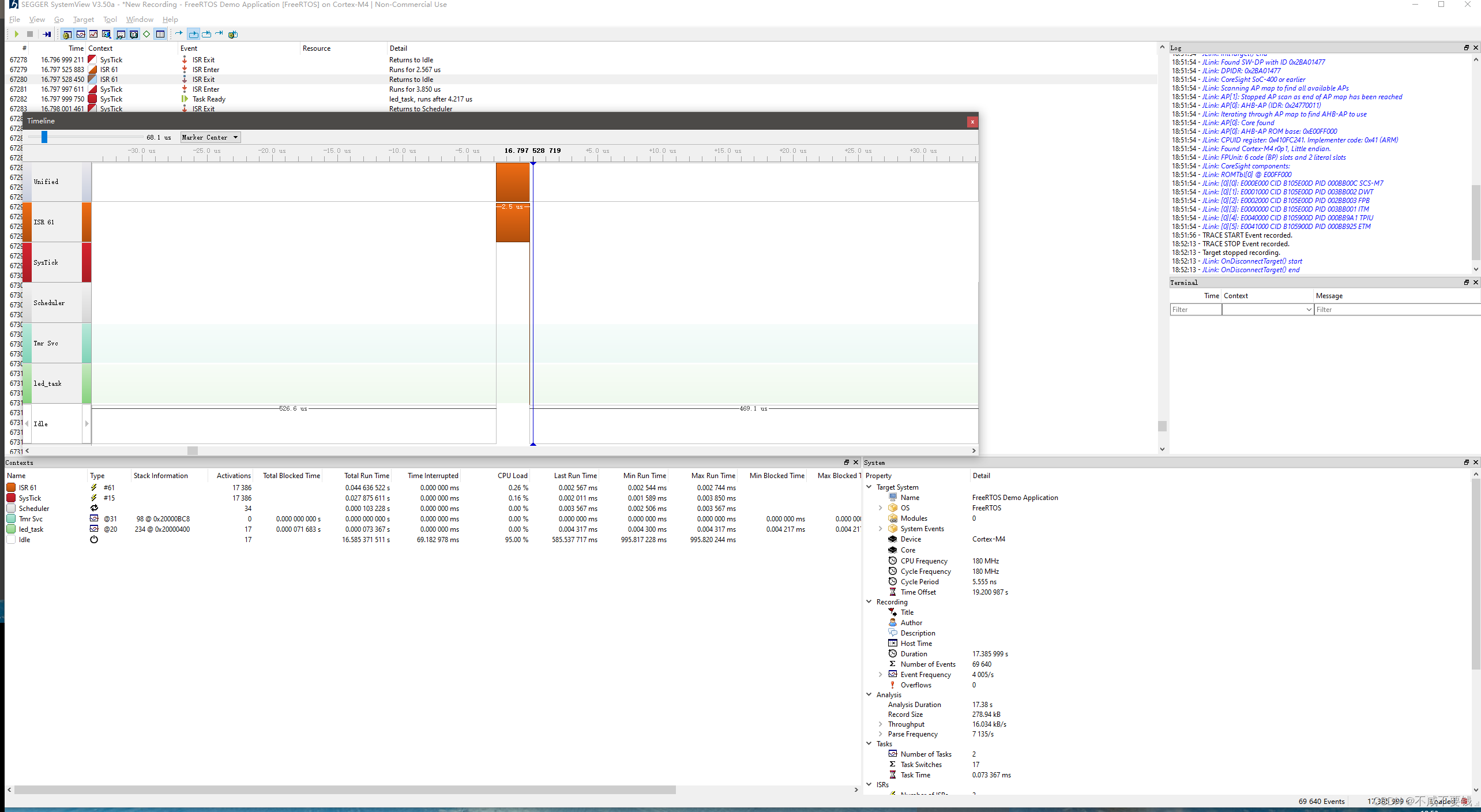1481x812 pixels.
Task: Collapse the Target System tree node
Action: (869, 487)
